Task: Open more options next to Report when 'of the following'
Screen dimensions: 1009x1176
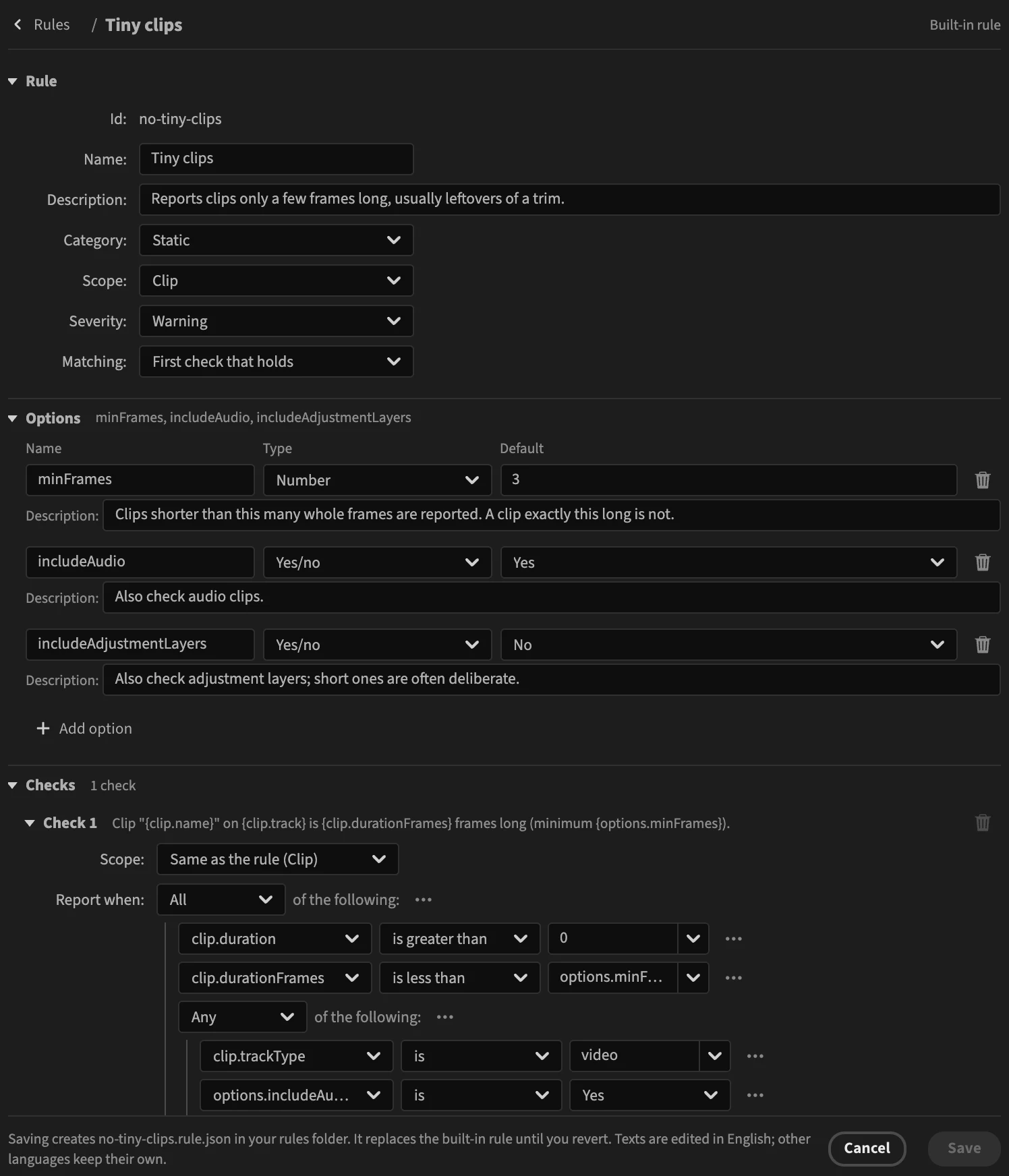Action: (424, 900)
